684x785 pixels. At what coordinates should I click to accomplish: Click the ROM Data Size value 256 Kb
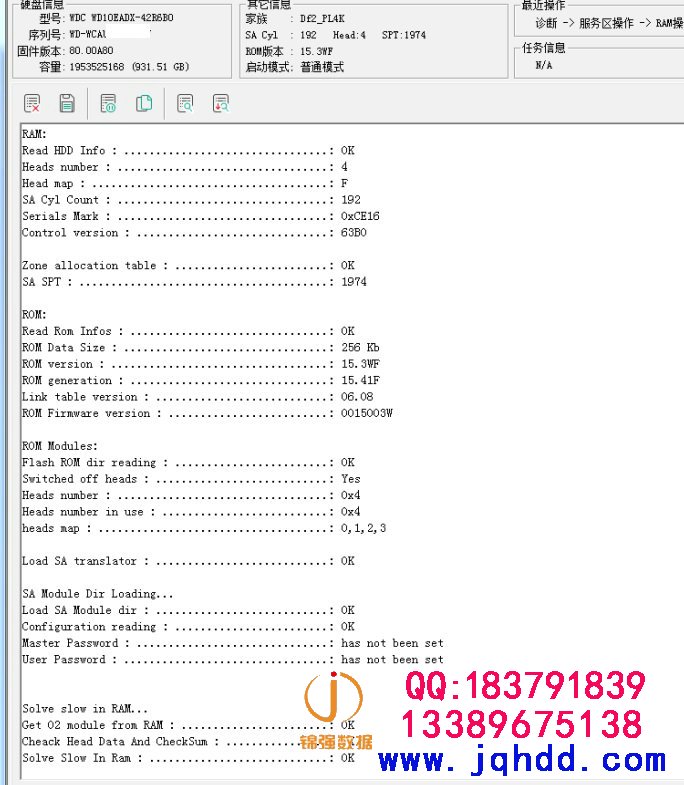360,347
